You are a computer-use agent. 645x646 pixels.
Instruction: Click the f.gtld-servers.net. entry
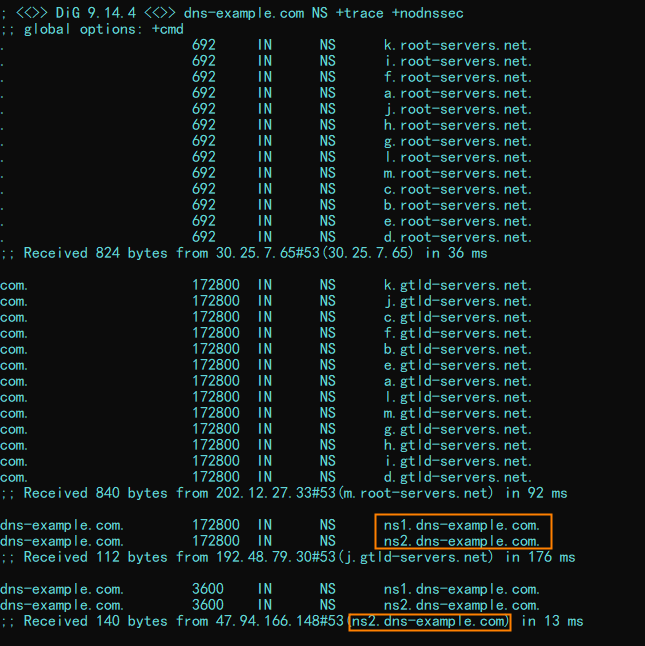pyautogui.click(x=458, y=333)
